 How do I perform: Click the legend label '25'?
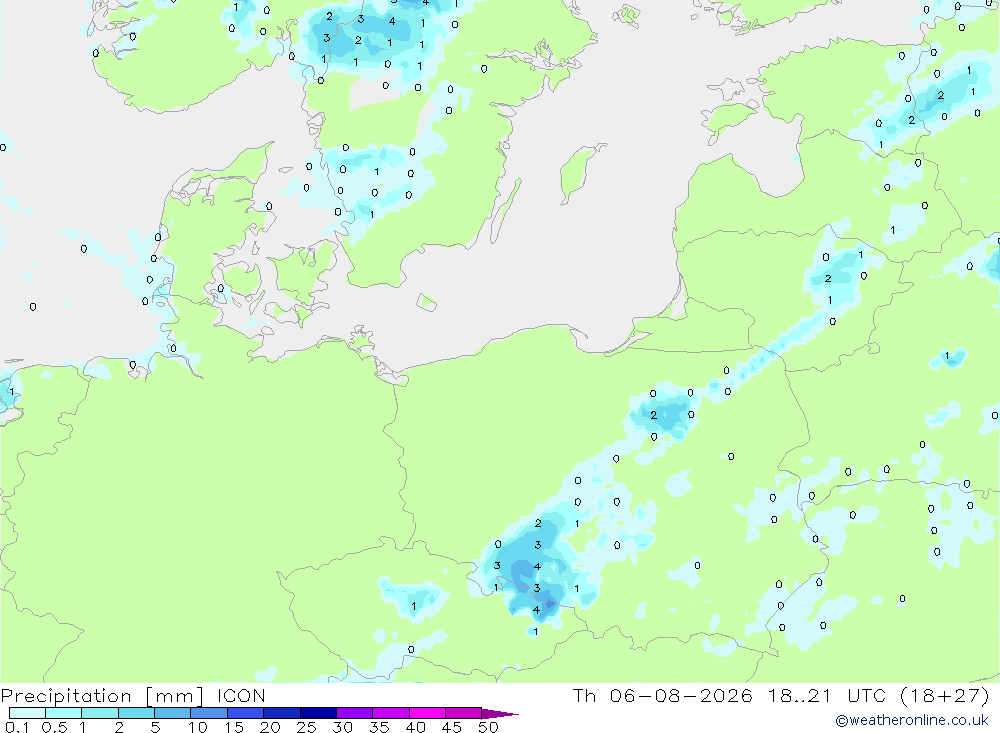pyautogui.click(x=307, y=727)
